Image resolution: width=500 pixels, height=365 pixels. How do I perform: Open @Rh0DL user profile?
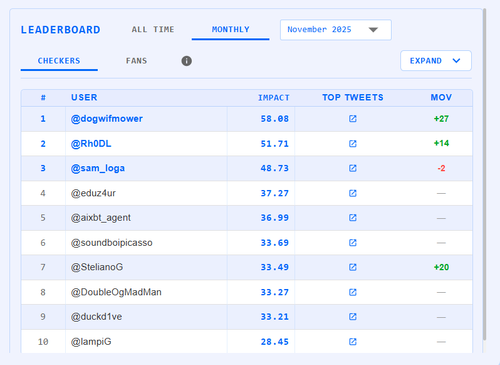click(x=91, y=144)
